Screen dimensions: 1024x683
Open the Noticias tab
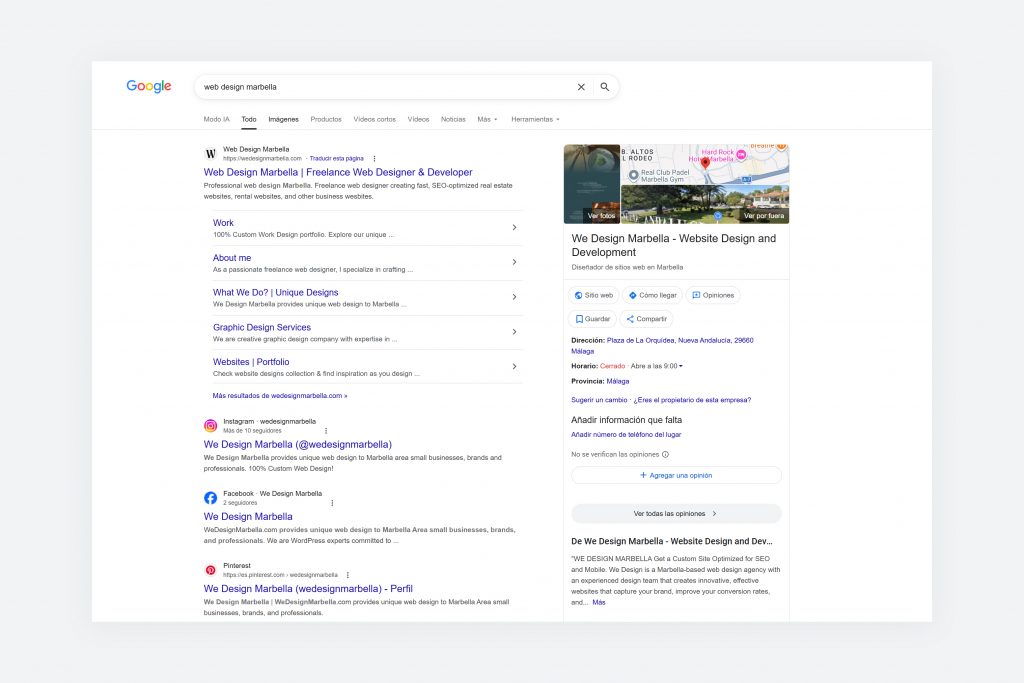pos(453,119)
